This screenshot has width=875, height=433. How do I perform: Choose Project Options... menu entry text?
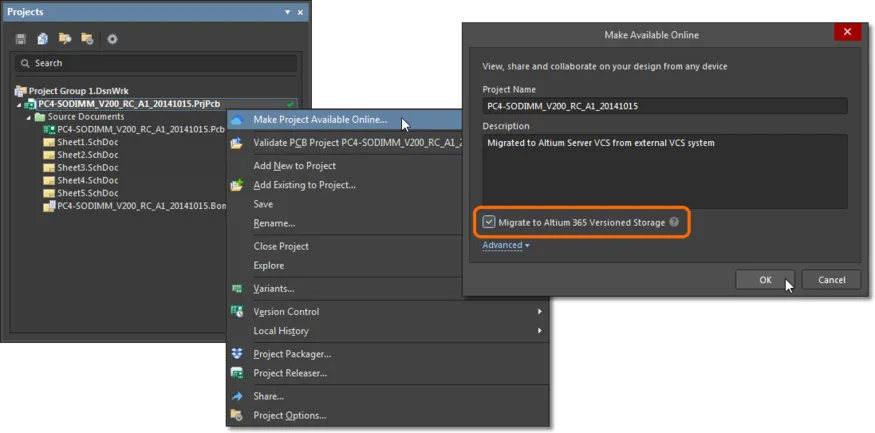290,415
